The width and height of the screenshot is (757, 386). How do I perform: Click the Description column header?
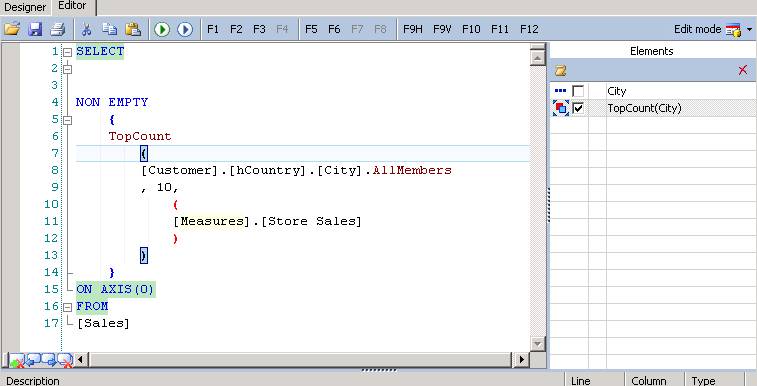(282, 381)
